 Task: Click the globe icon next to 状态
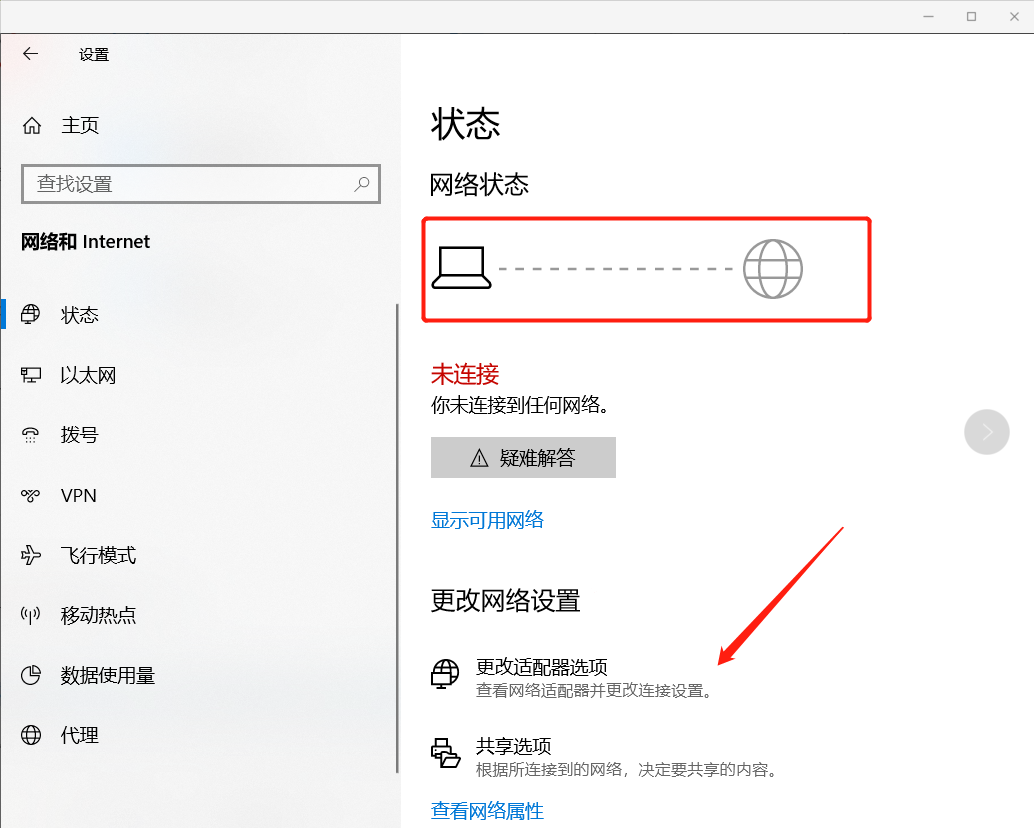tap(30, 314)
